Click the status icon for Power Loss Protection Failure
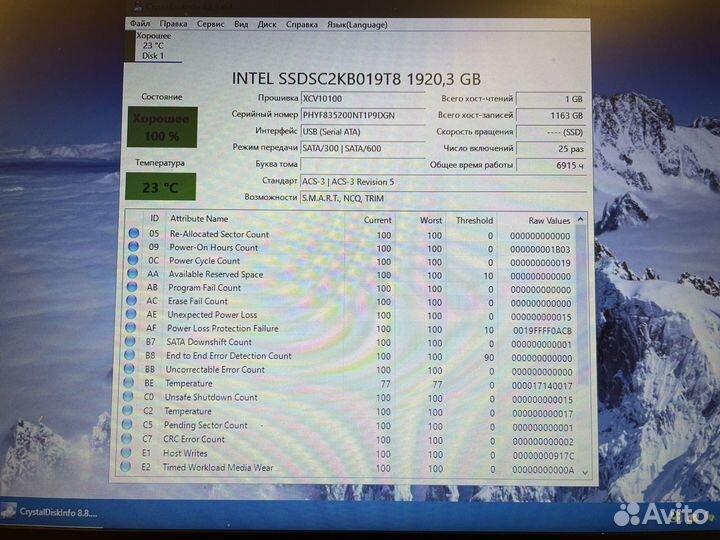This screenshot has width=720, height=540. (x=130, y=327)
